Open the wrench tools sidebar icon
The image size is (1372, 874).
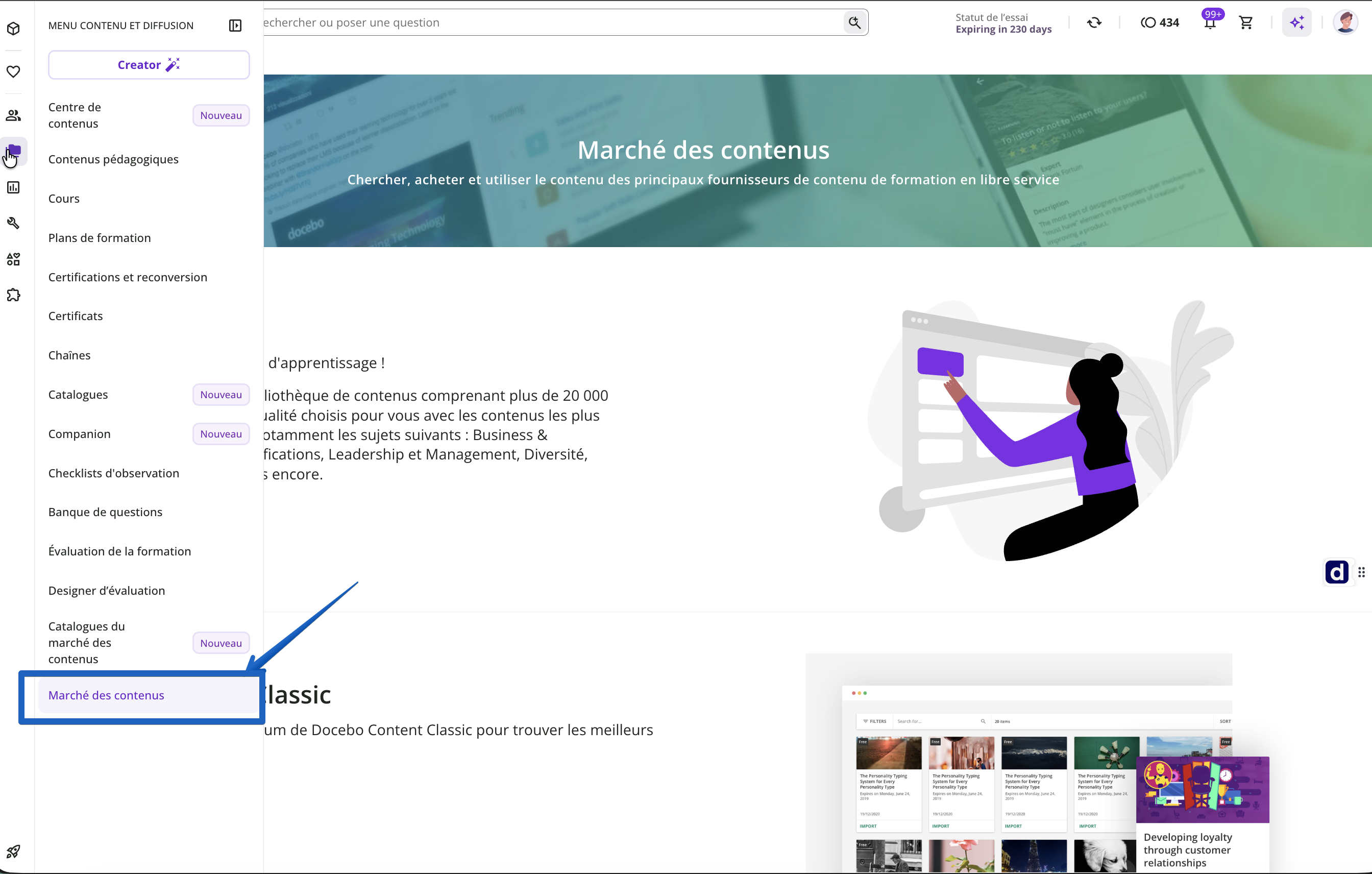click(14, 223)
